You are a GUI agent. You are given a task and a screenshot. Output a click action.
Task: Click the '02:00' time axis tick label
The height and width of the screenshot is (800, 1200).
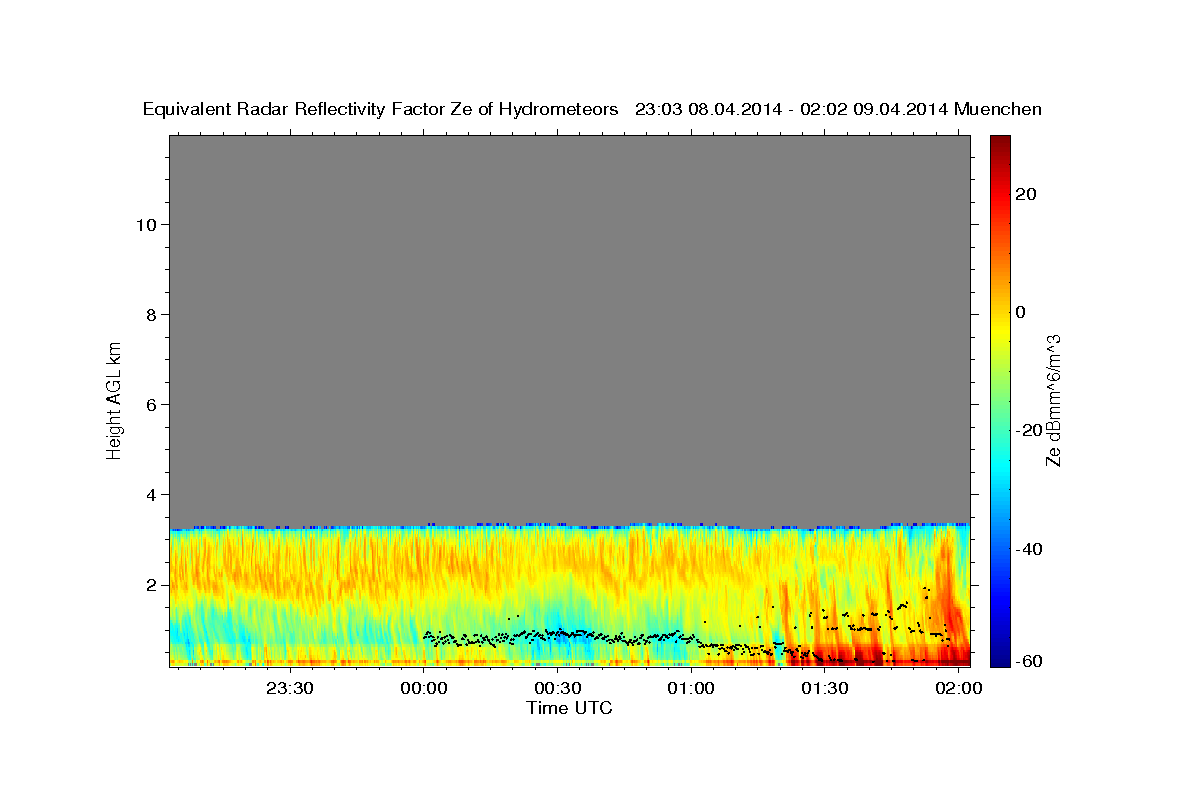click(x=960, y=688)
